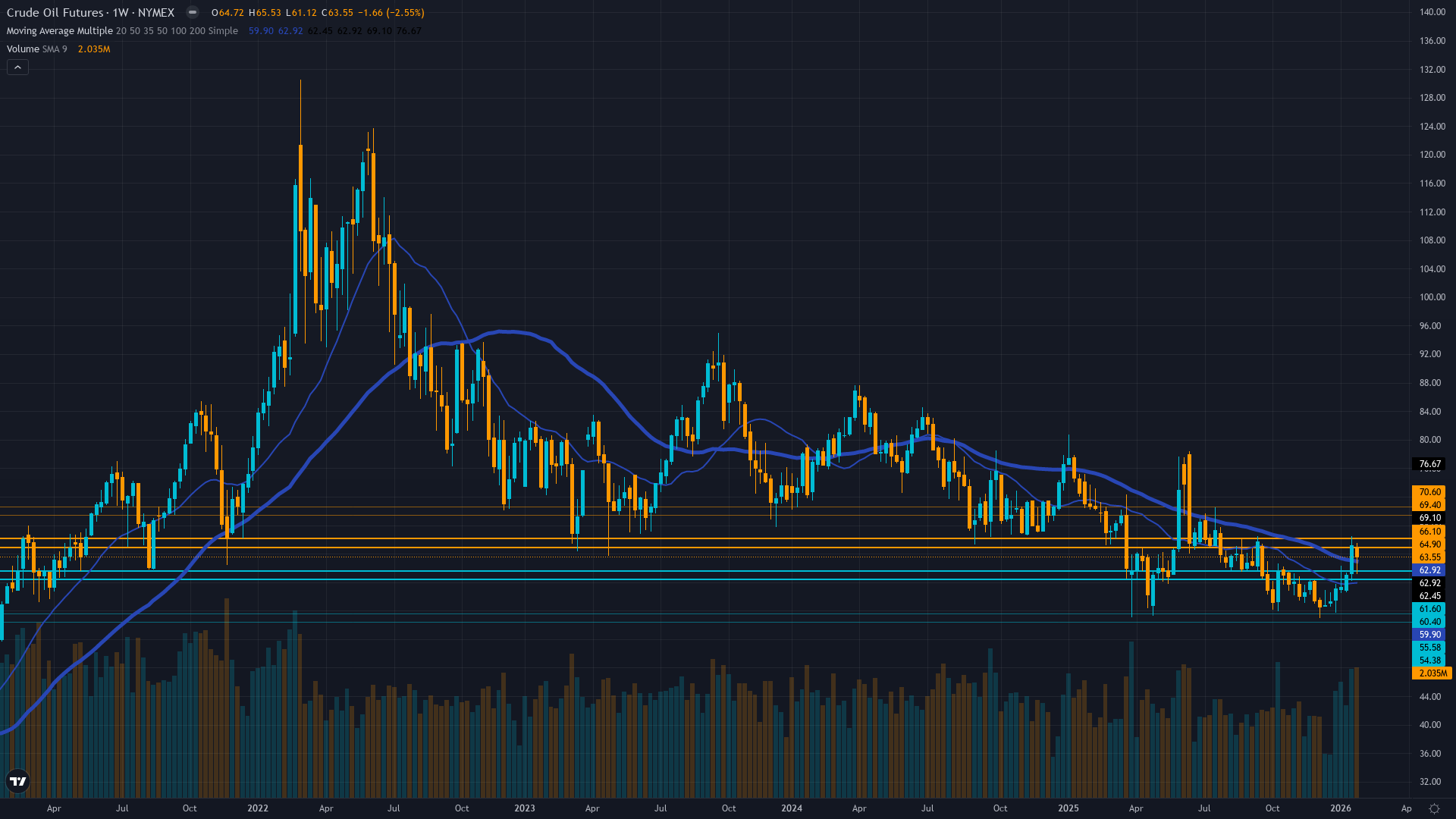The width and height of the screenshot is (1456, 819).
Task: Click the 2023 label on time axis
Action: (x=525, y=808)
